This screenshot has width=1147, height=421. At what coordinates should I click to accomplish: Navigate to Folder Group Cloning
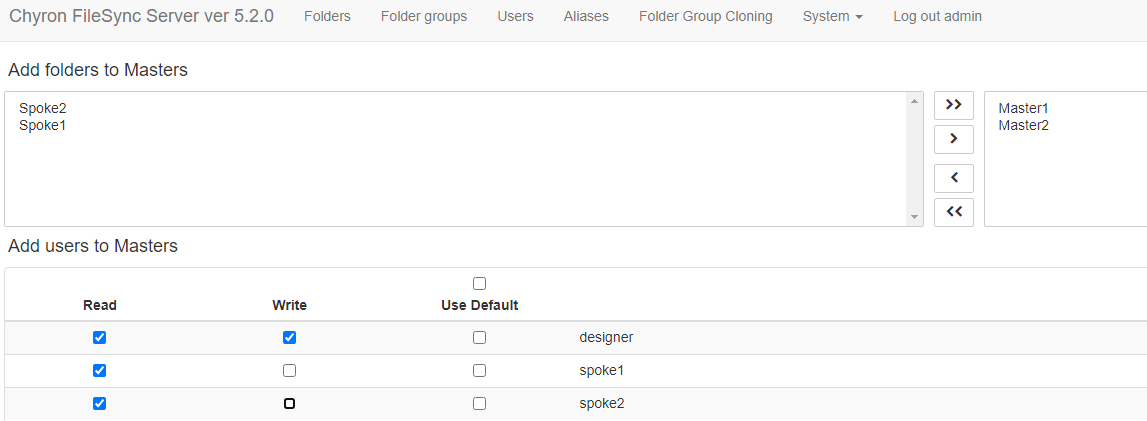pos(705,17)
